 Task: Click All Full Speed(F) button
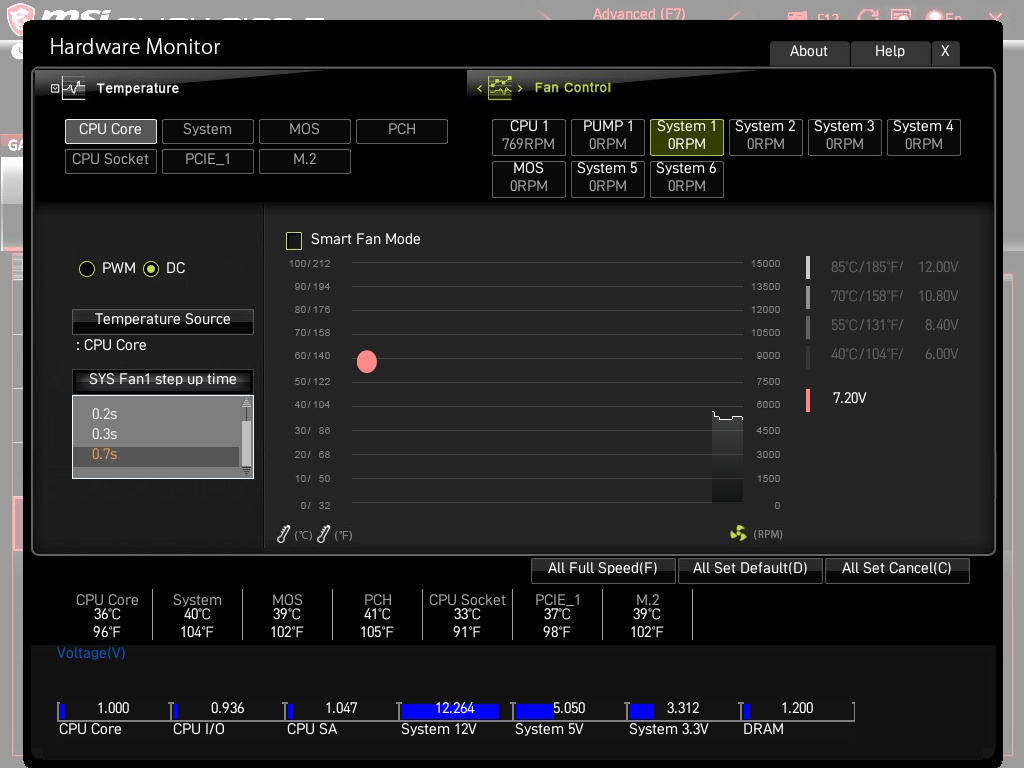click(603, 569)
